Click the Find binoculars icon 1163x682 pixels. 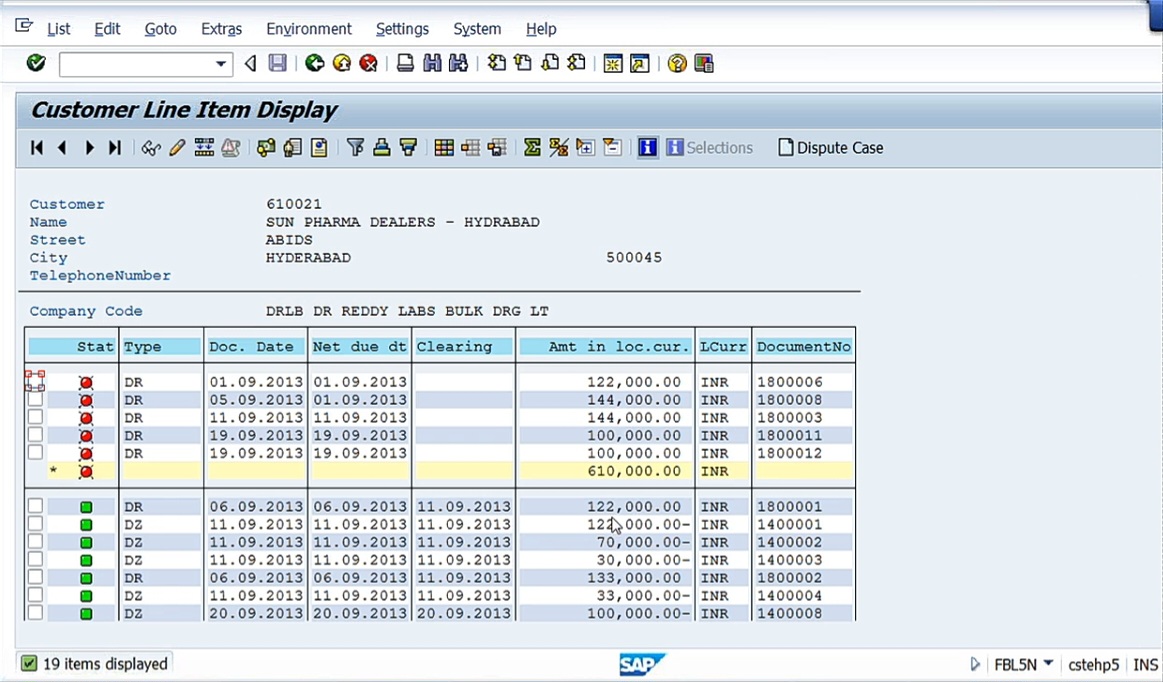tap(432, 63)
